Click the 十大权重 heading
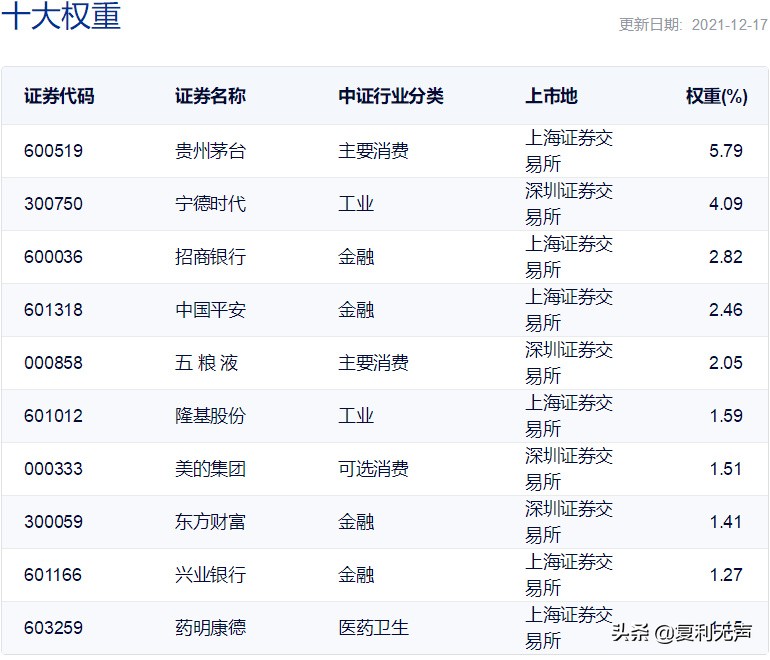This screenshot has height=660, width=770. pyautogui.click(x=61, y=16)
